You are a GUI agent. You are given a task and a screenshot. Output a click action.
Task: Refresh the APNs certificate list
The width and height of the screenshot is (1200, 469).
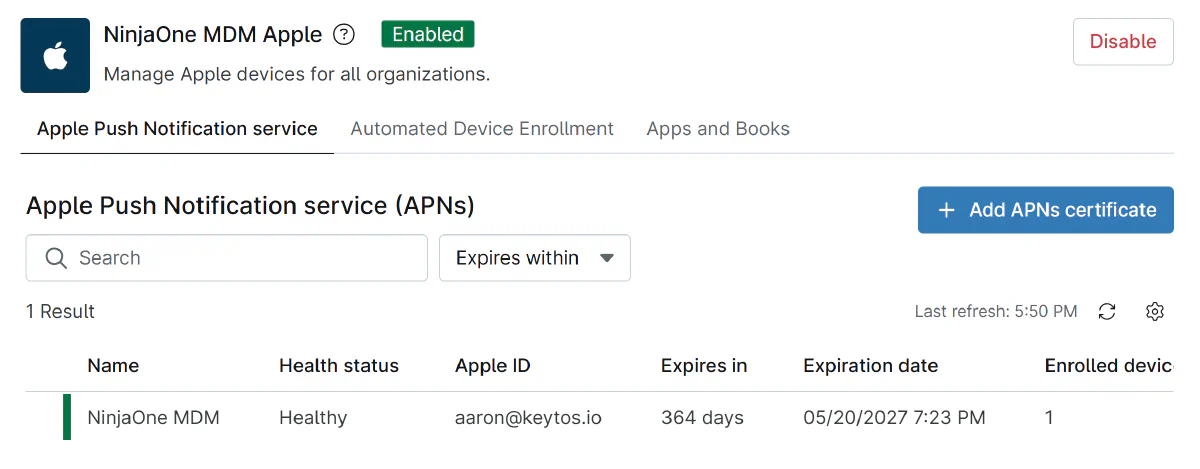click(1107, 312)
